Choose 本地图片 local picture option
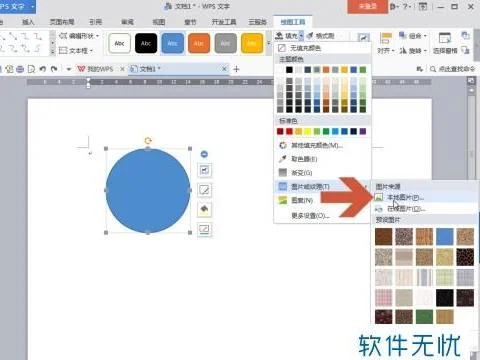Screen dimensions: 480x360 (424, 197)
